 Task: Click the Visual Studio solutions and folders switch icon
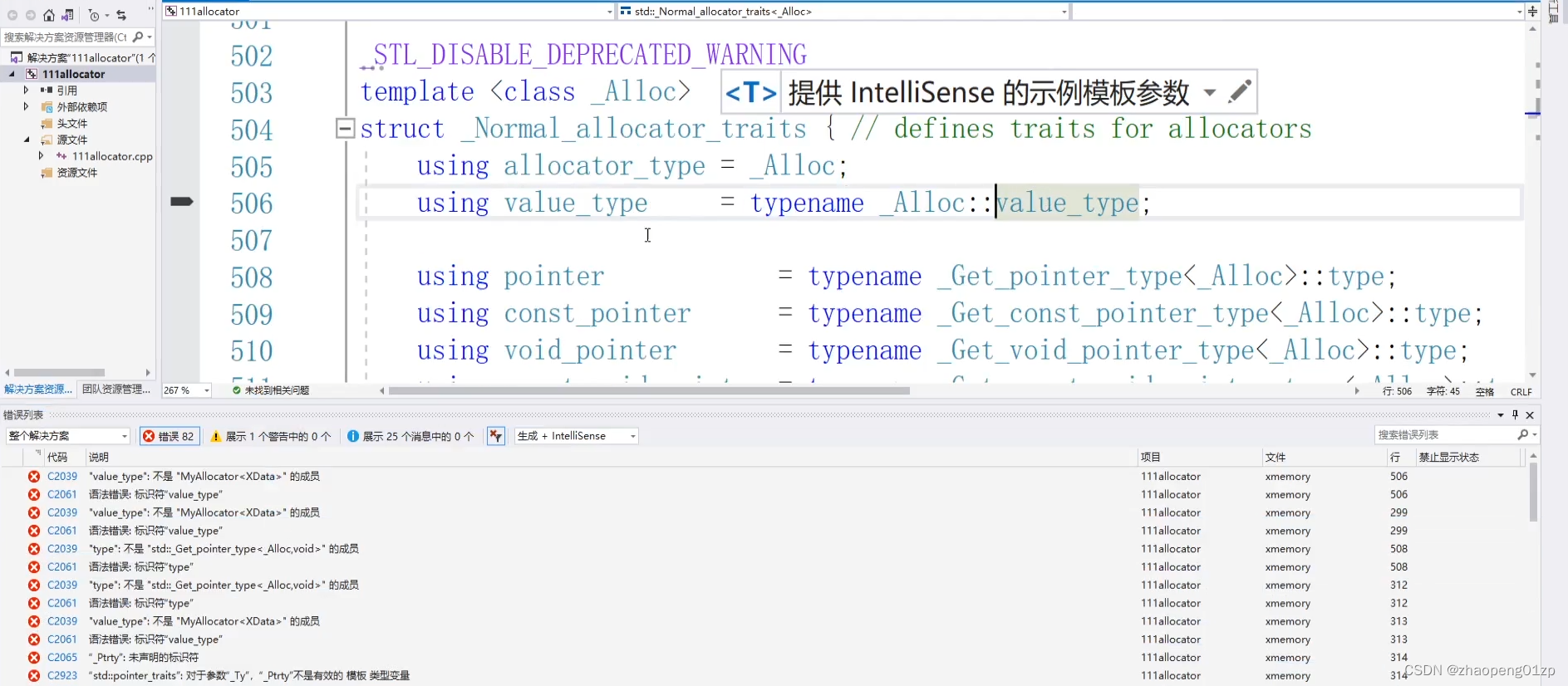[68, 15]
